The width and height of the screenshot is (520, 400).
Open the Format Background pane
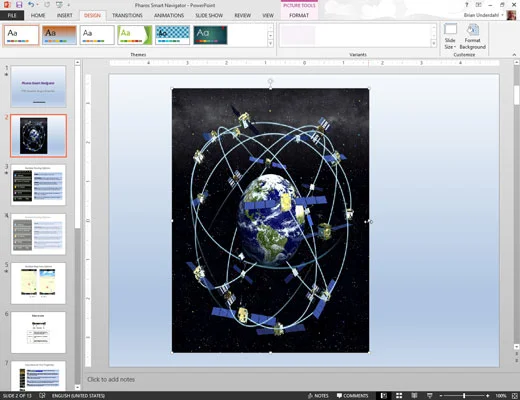pos(472,37)
